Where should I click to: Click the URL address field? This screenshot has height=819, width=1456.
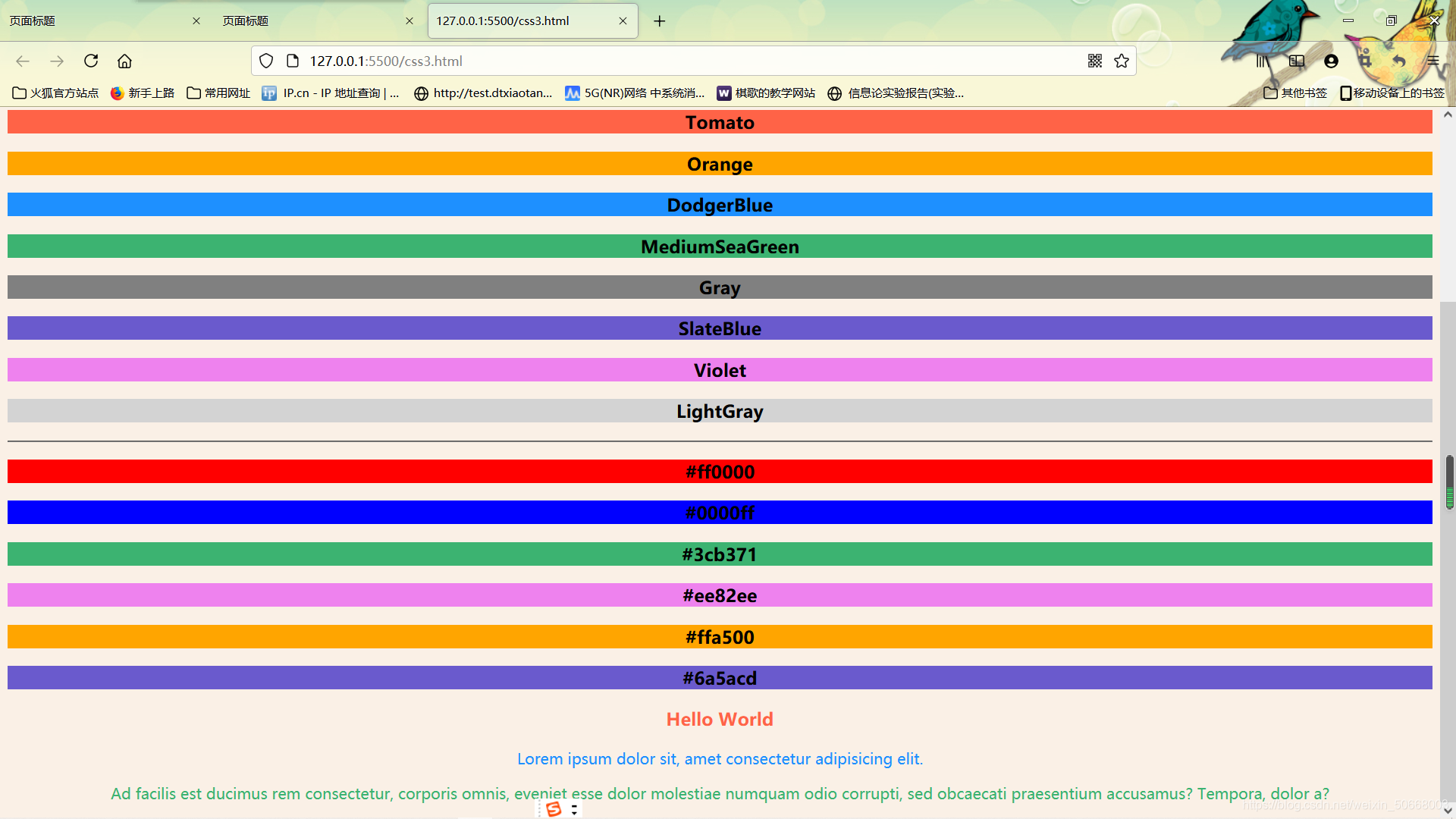[682, 61]
